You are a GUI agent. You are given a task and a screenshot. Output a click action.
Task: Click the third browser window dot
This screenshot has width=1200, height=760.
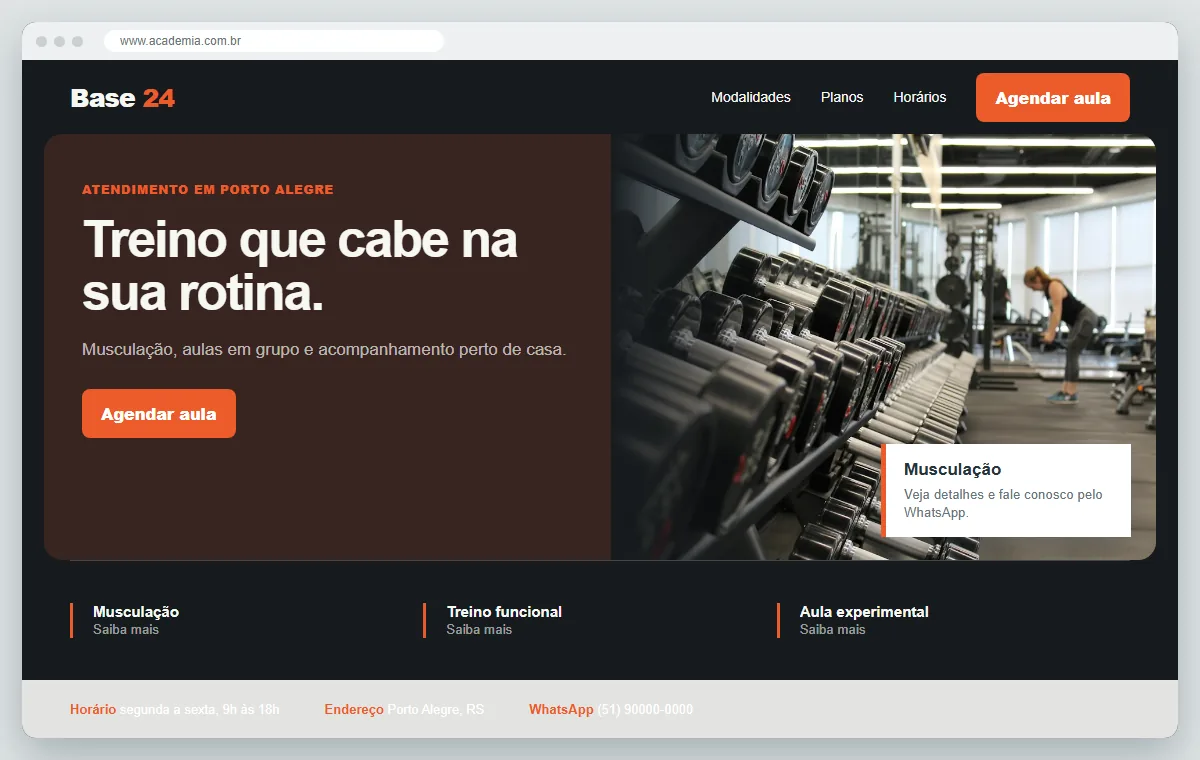click(77, 41)
